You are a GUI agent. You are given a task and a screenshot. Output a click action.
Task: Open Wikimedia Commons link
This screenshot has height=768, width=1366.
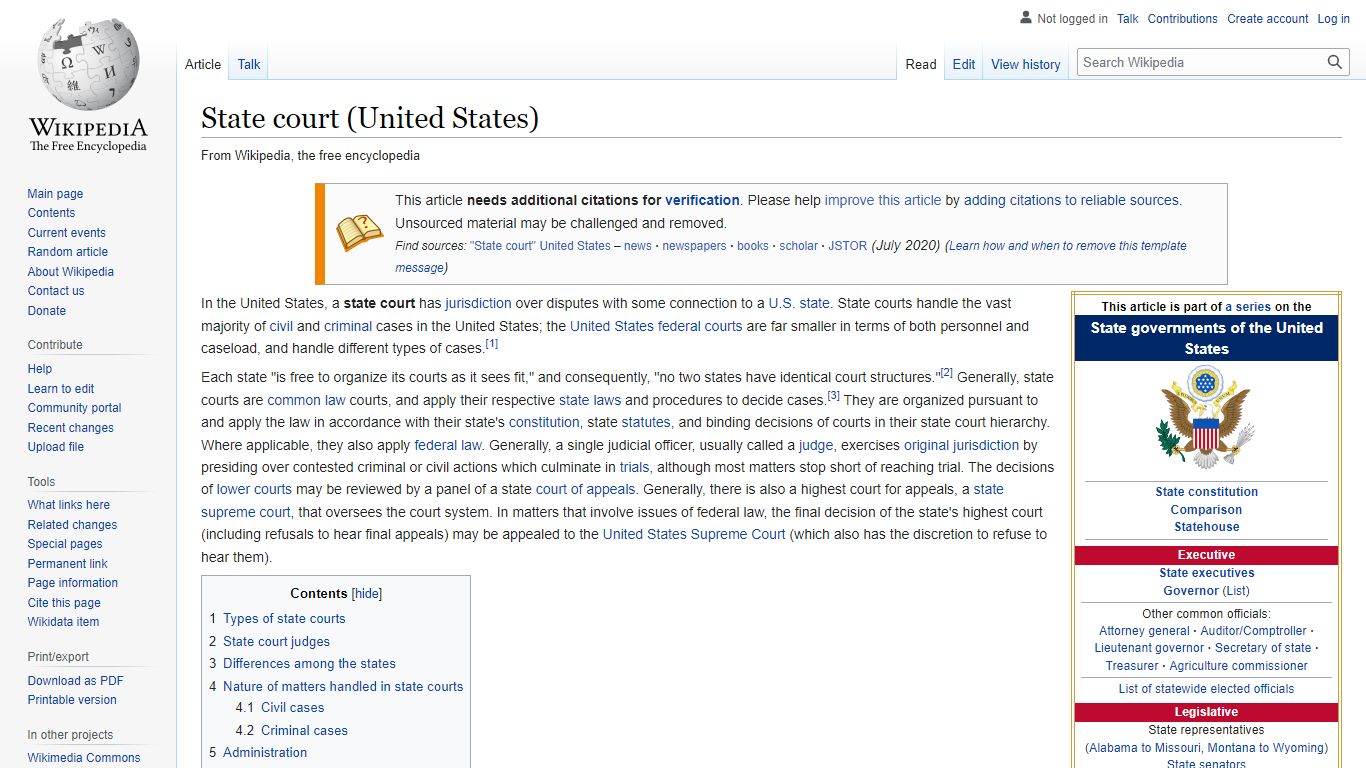pos(84,758)
